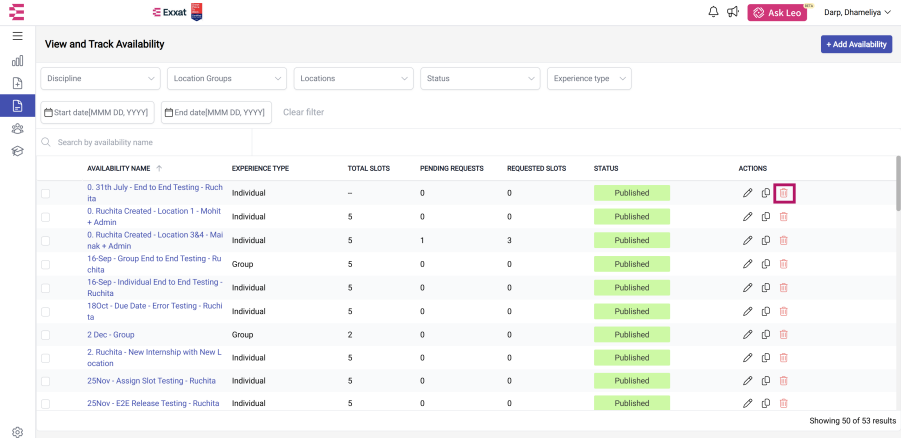The image size is (902, 438).
Task: Open the Ask Leo assistant
Action: click(777, 13)
